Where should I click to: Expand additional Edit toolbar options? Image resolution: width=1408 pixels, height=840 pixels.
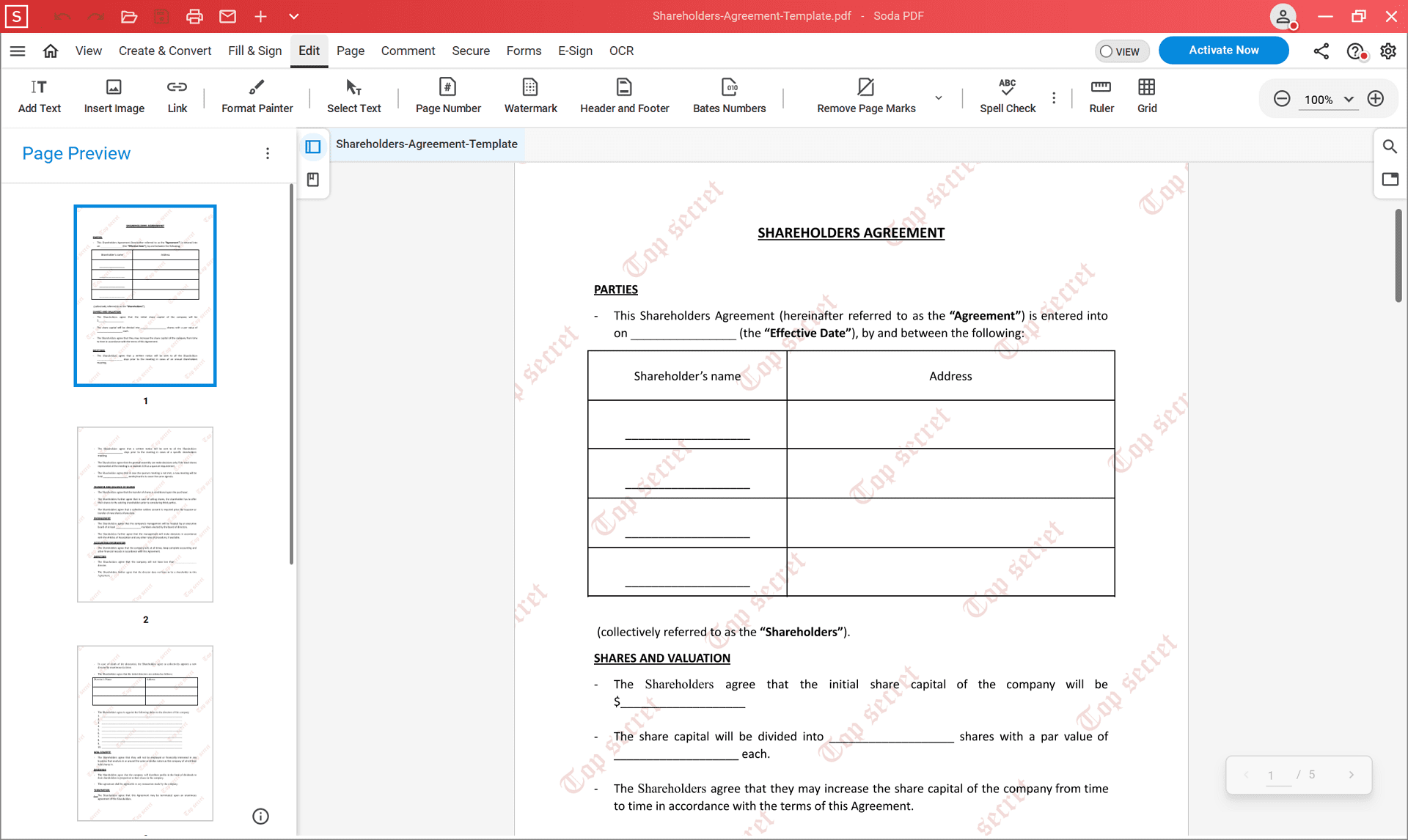click(1055, 97)
